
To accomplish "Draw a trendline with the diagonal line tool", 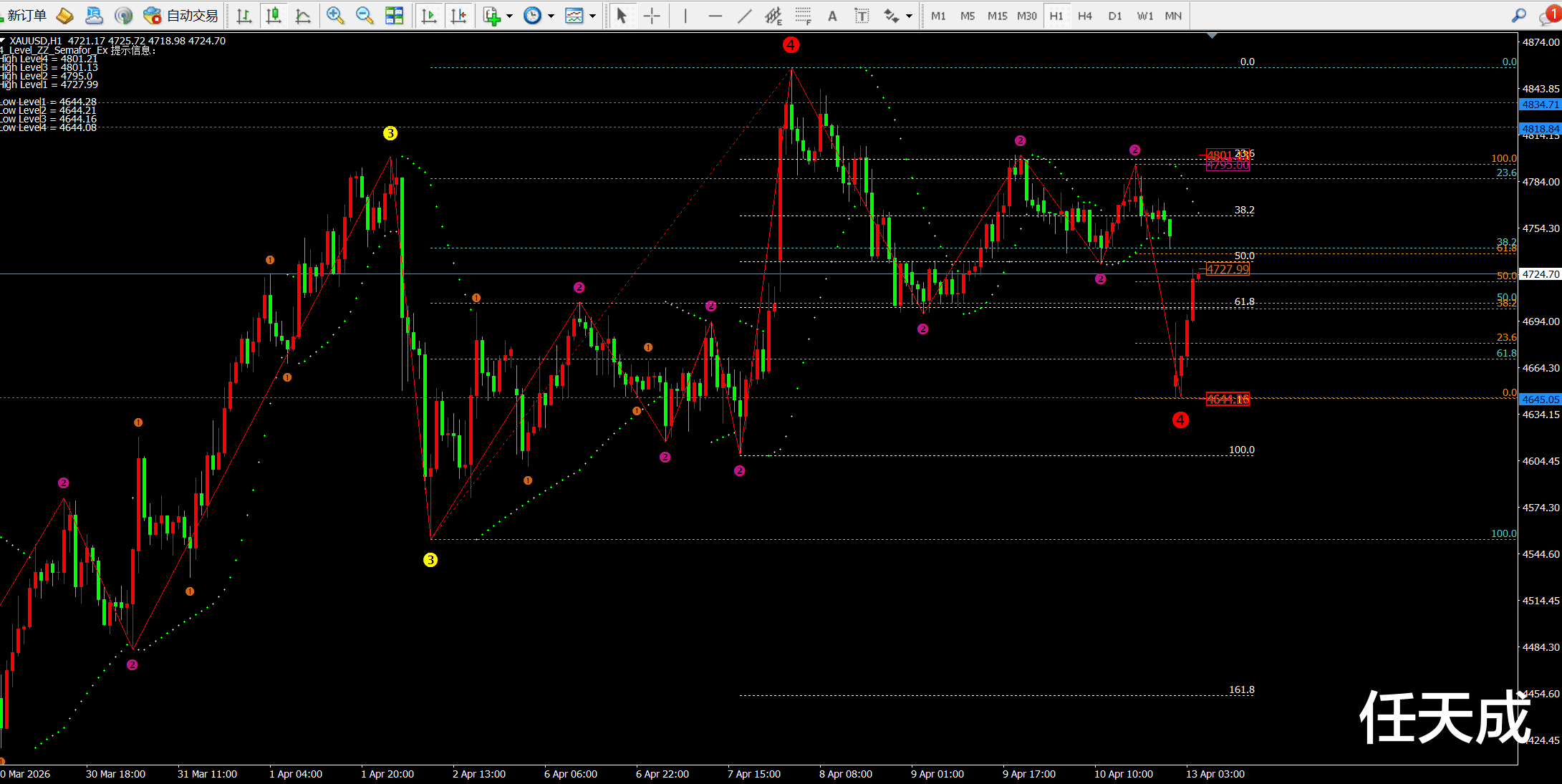I will click(745, 16).
